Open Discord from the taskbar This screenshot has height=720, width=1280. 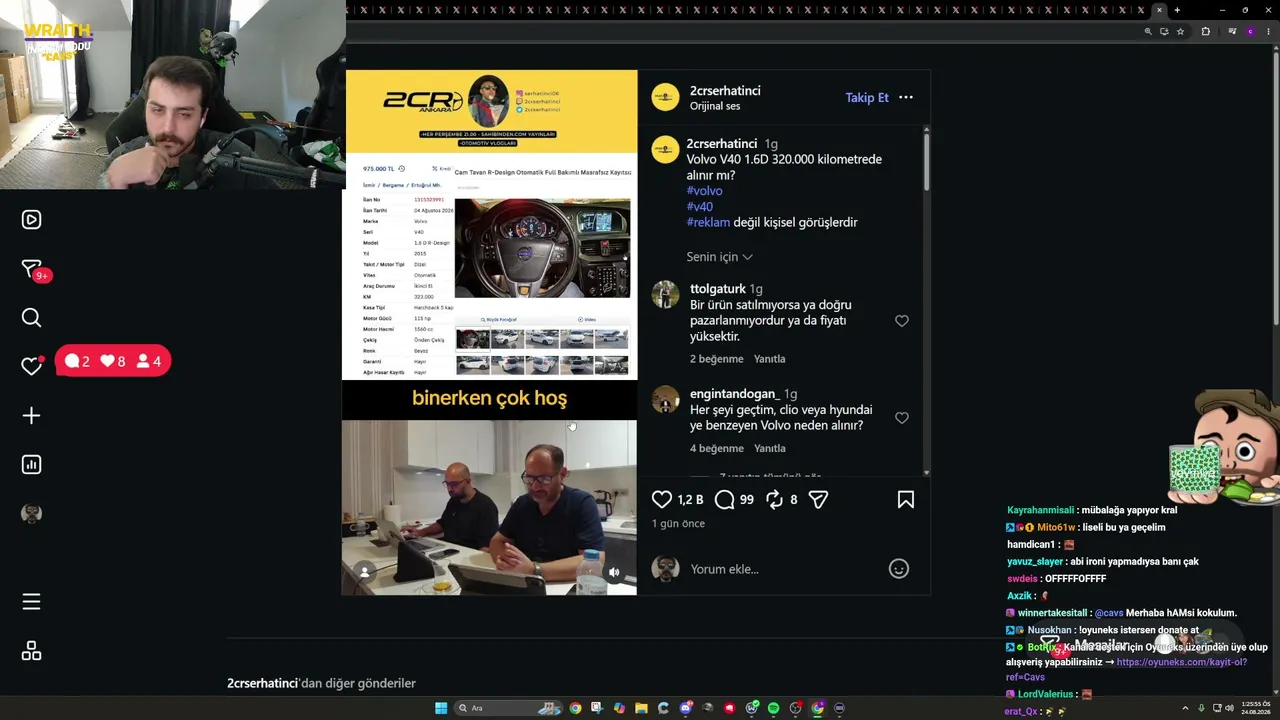tap(685, 708)
